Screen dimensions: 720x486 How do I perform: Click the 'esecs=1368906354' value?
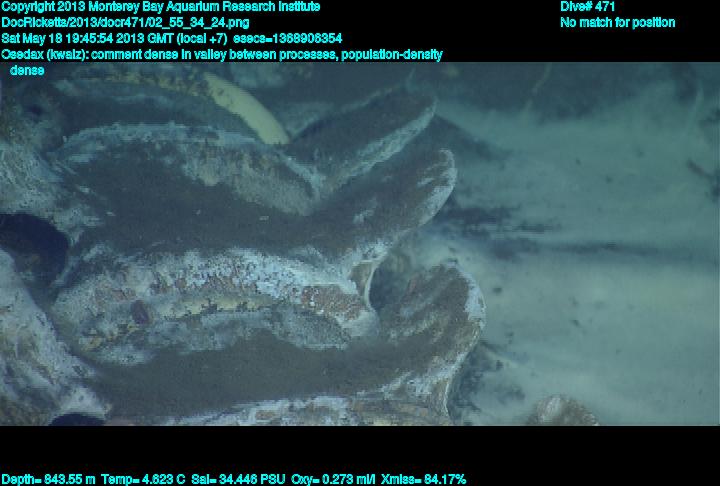pyautogui.click(x=287, y=38)
